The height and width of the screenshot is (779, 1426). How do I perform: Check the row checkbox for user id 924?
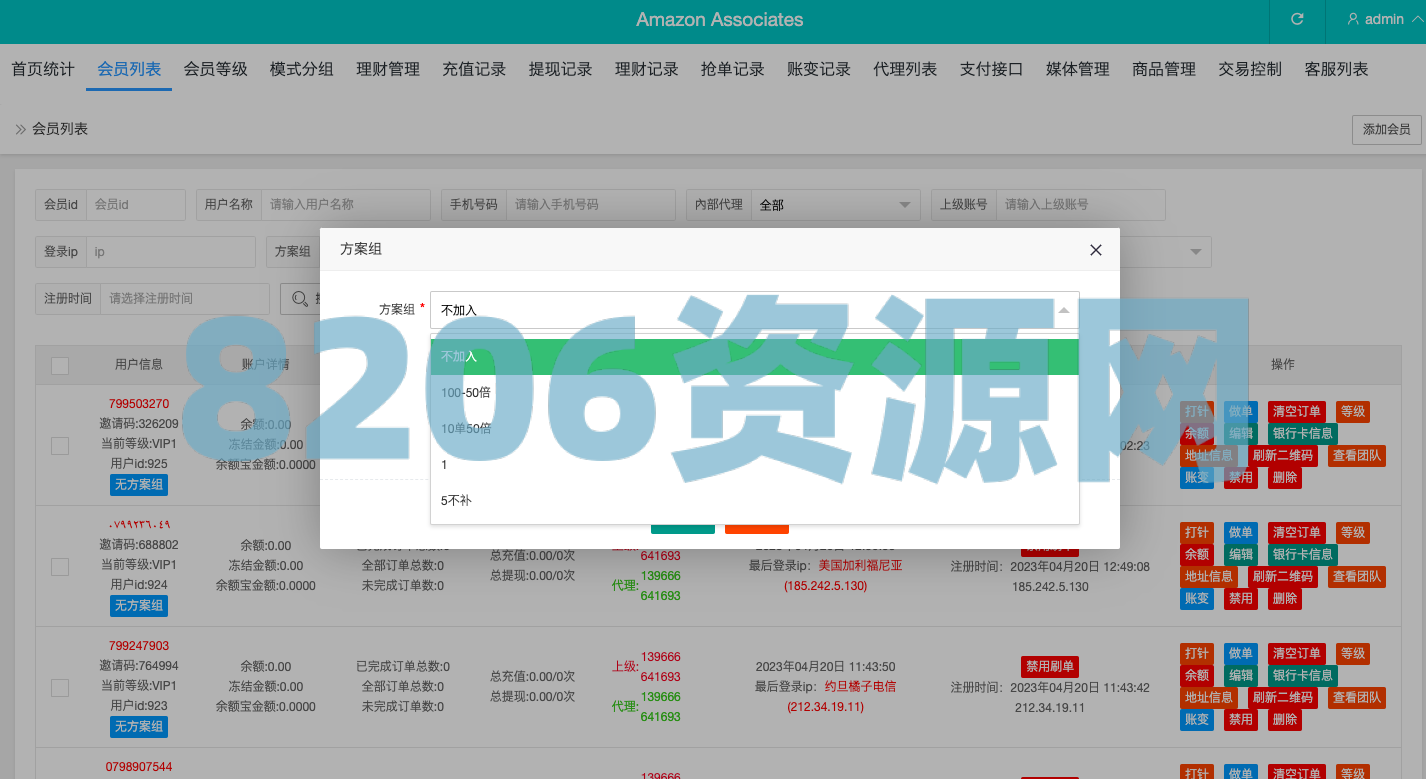point(60,566)
